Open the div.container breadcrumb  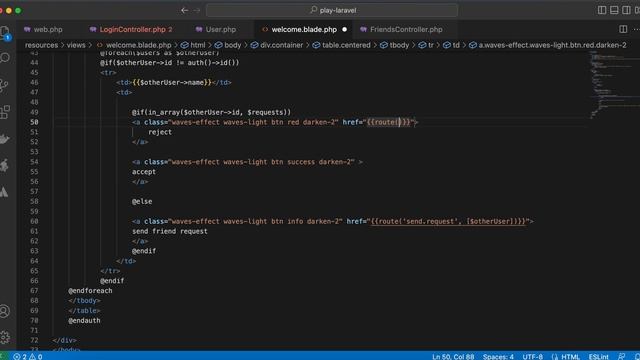277,45
